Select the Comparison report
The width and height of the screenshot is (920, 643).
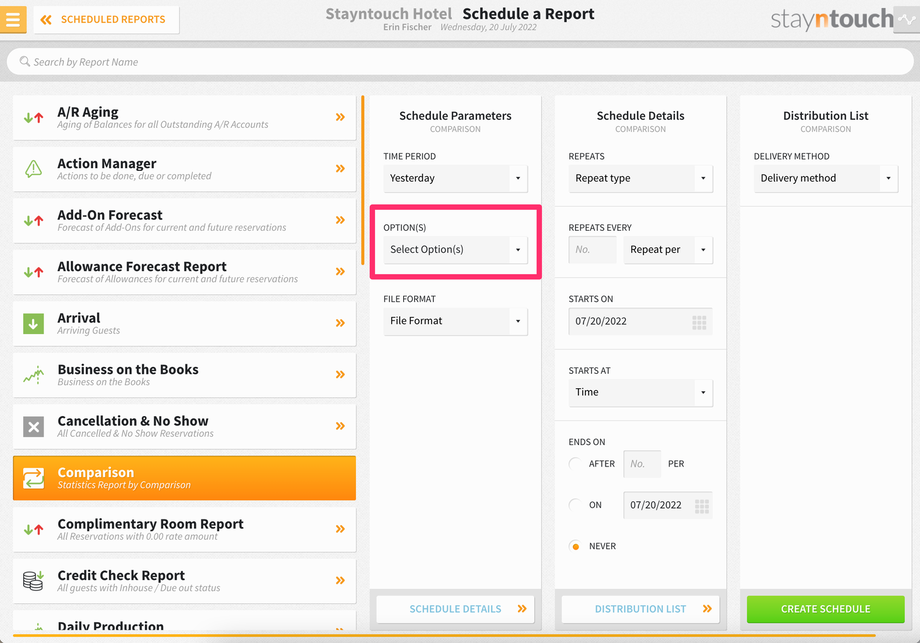coord(184,478)
